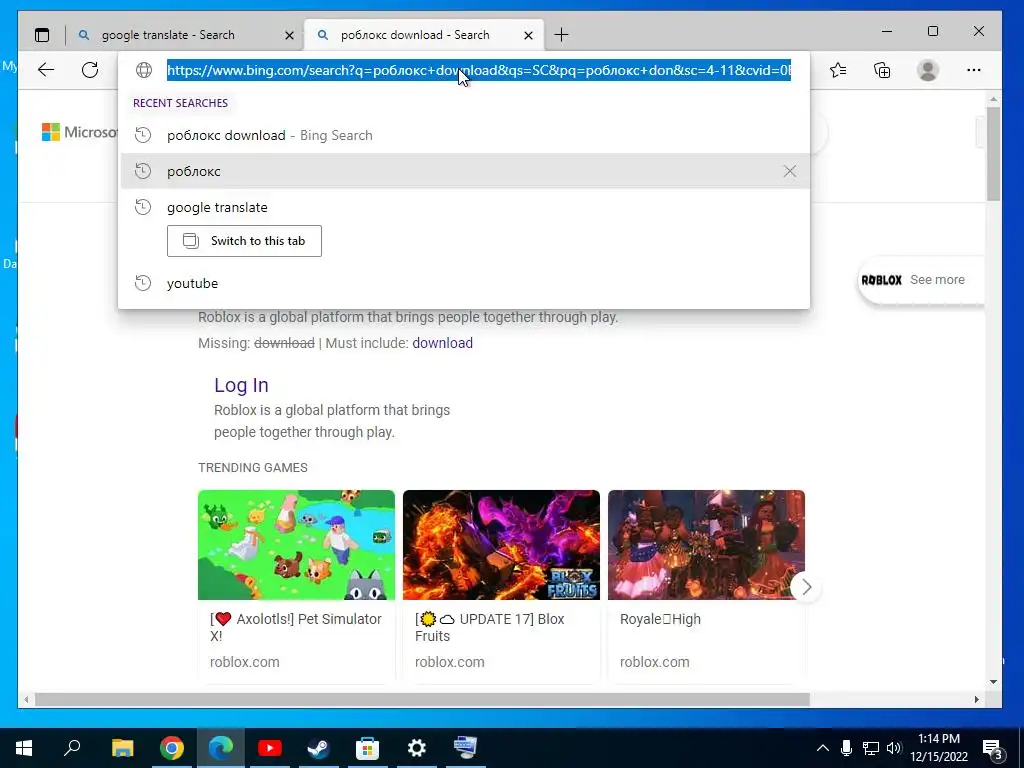The height and width of the screenshot is (768, 1024).
Task: Open YouTube app in taskbar
Action: (270, 748)
